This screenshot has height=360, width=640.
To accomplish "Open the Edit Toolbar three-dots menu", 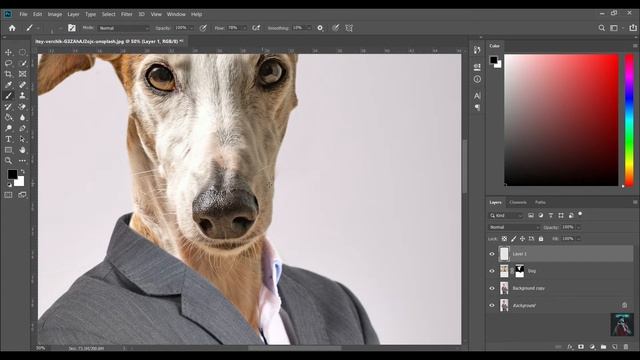I will point(22,161).
